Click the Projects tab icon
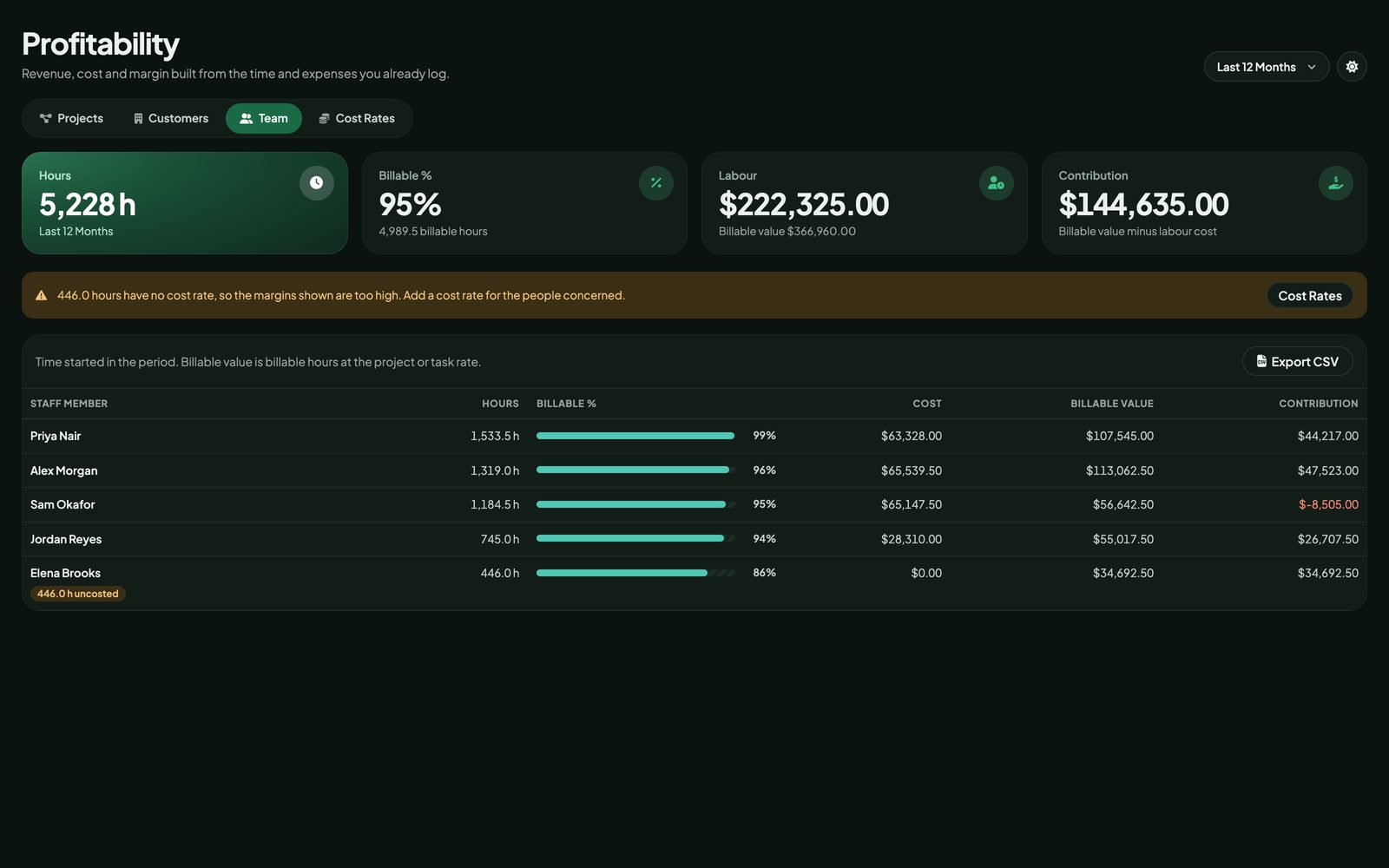Viewport: 1389px width, 868px height. 46,119
